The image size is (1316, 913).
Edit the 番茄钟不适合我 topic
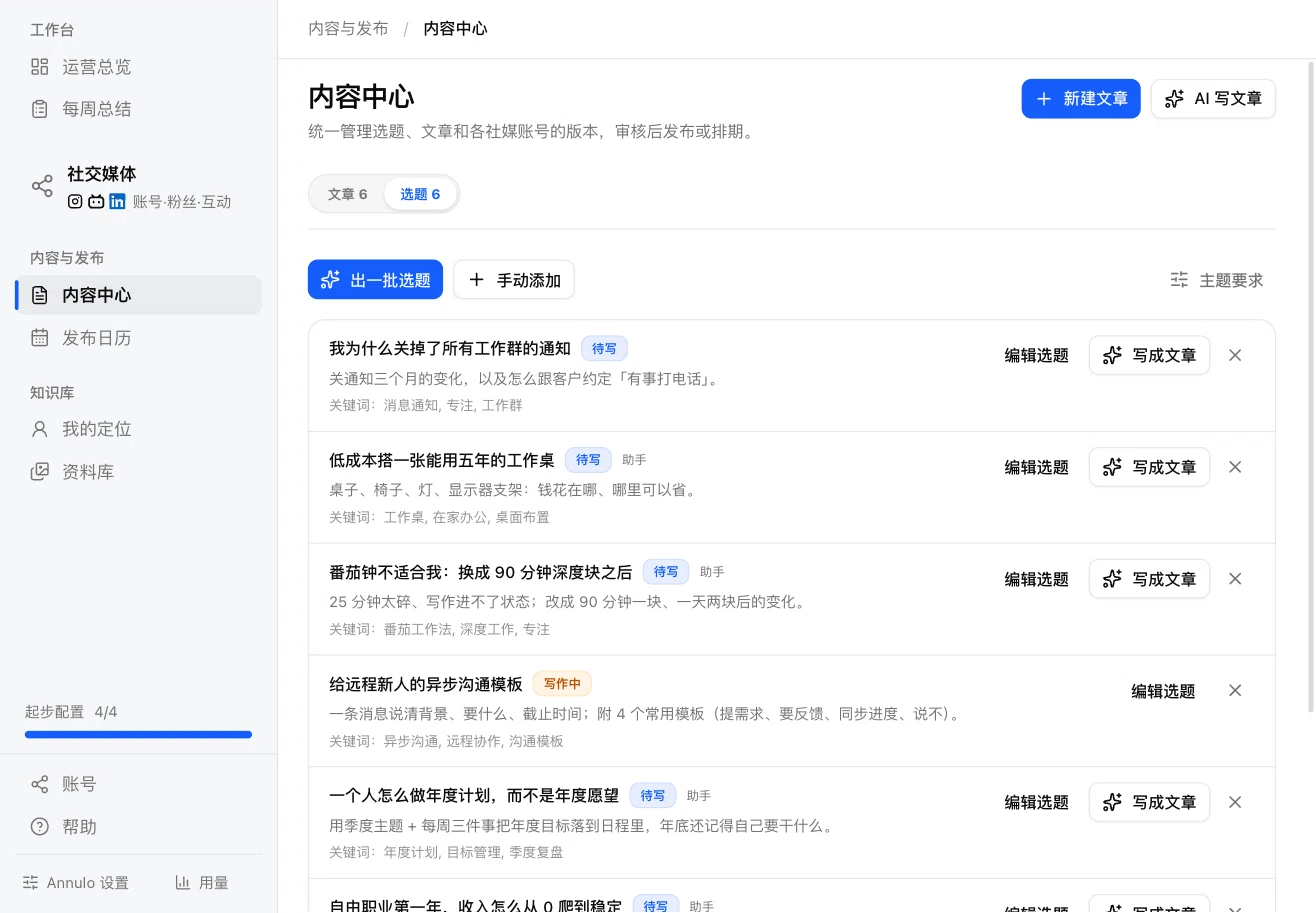[1036, 579]
